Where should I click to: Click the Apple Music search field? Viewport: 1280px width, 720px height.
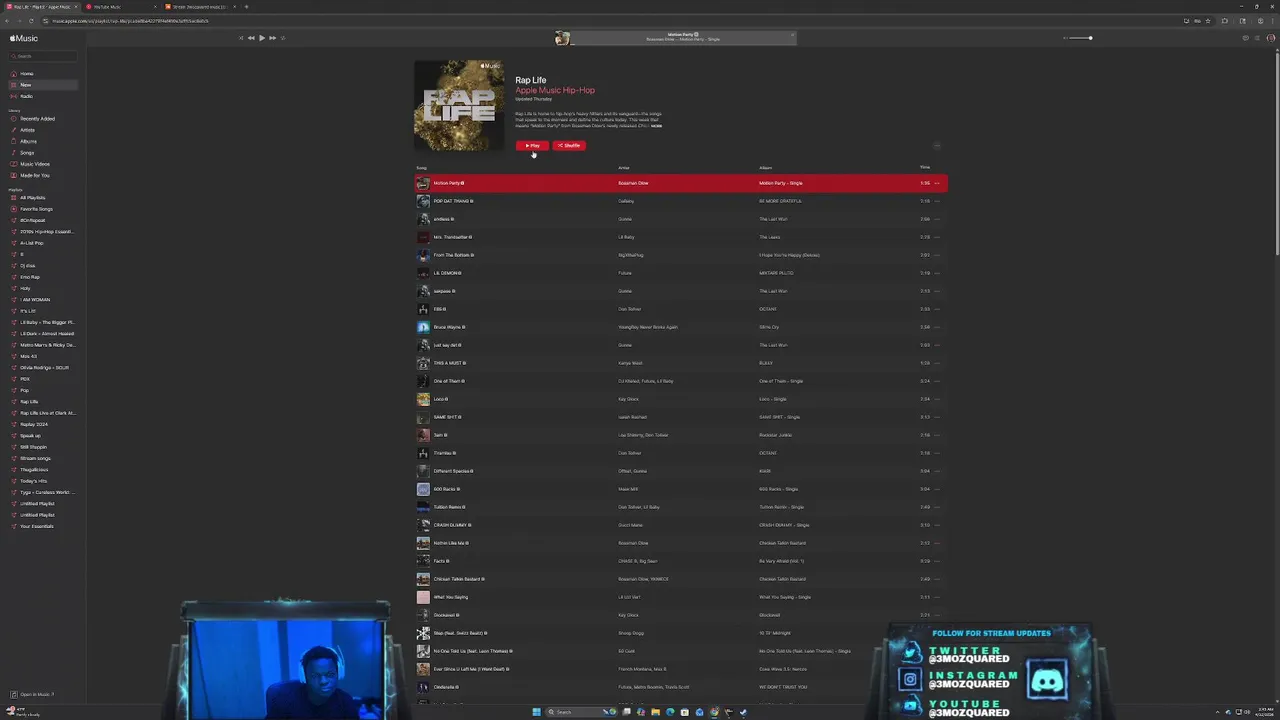click(42, 56)
